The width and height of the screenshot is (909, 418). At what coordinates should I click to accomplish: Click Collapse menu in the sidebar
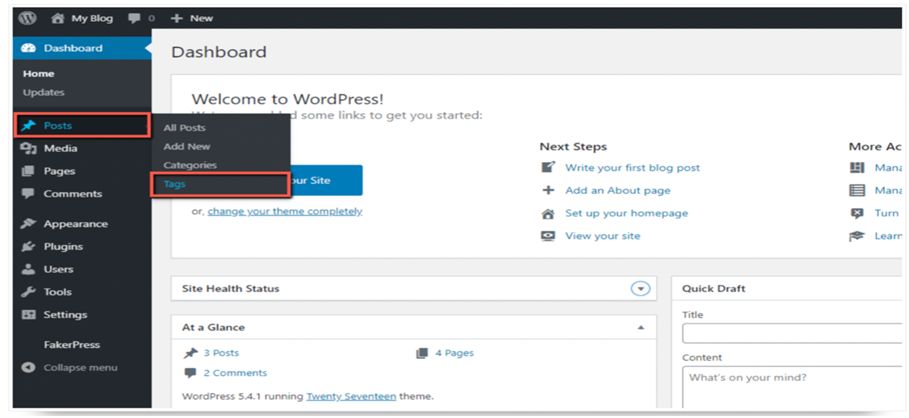point(80,367)
